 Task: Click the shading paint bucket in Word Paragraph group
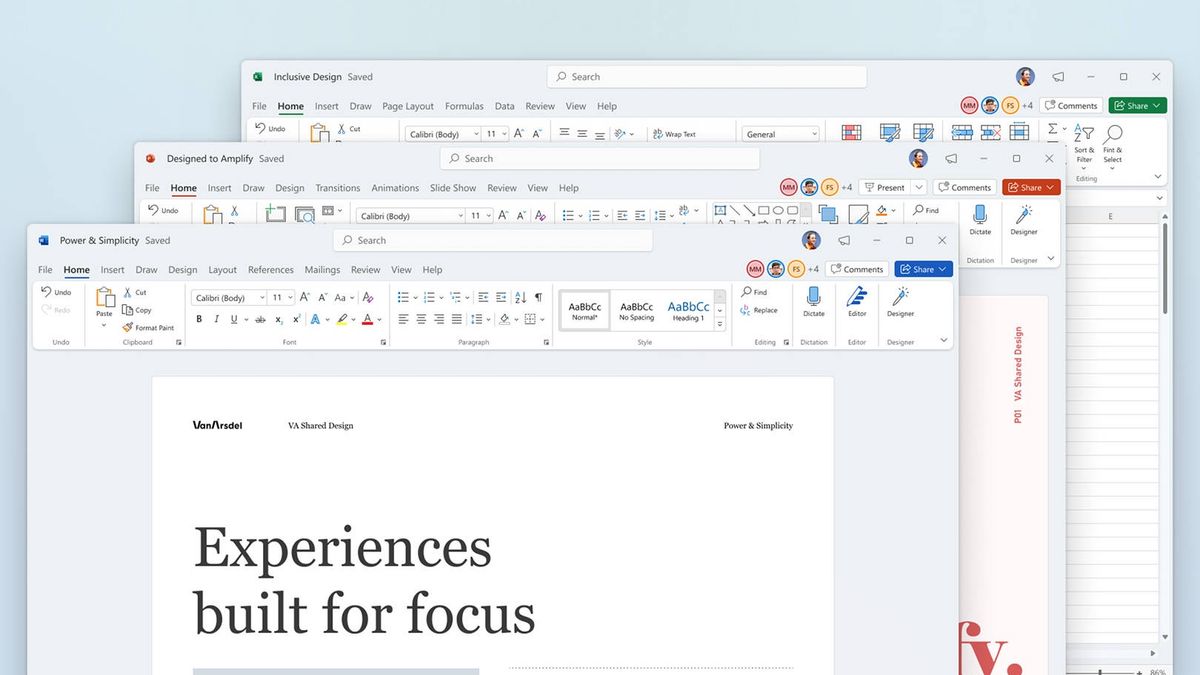[504, 319]
